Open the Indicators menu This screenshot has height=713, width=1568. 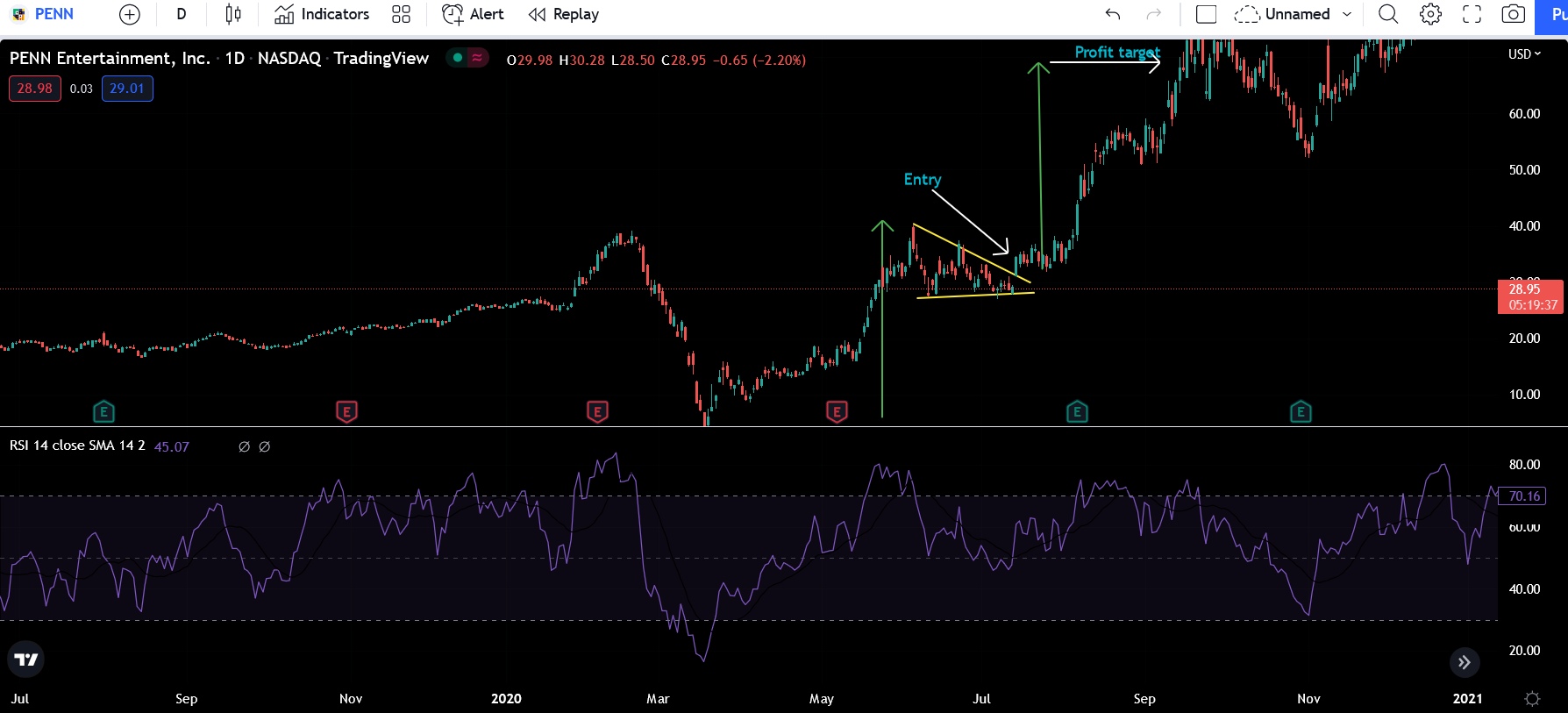(322, 14)
